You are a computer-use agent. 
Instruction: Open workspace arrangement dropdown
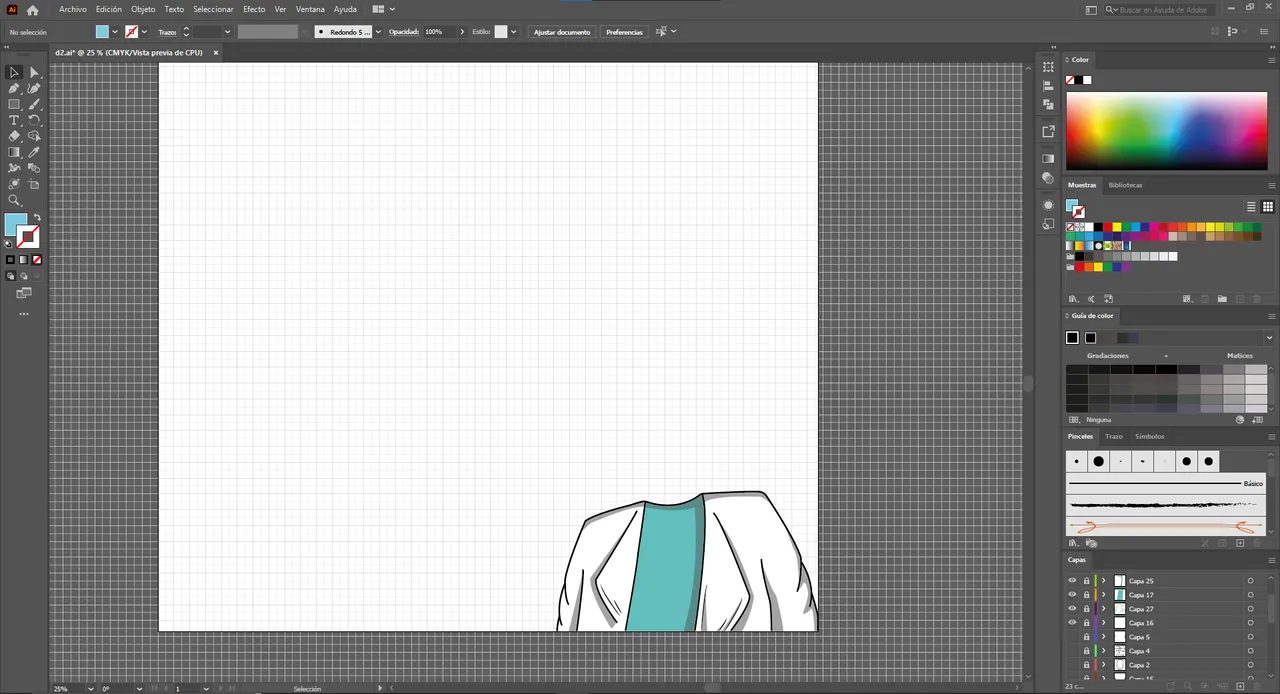click(384, 9)
